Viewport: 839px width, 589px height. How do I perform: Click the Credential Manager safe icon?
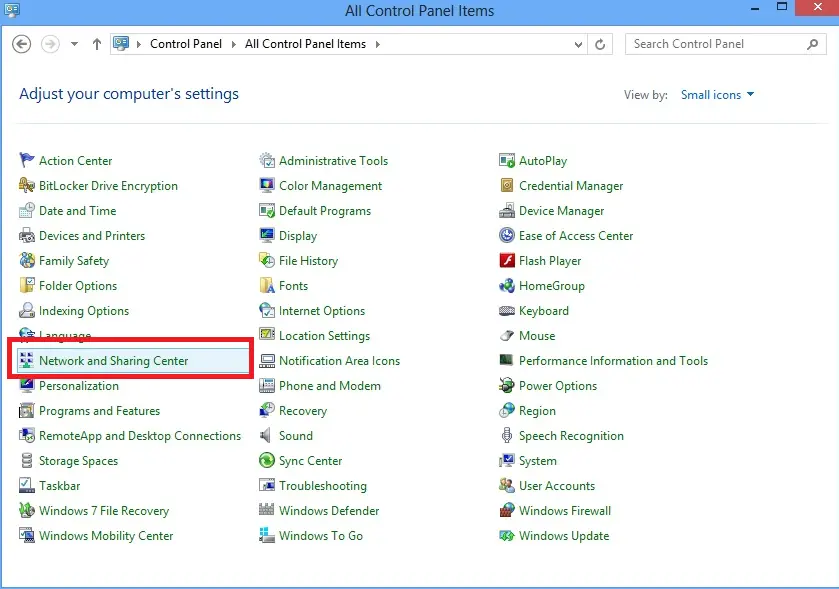click(507, 185)
